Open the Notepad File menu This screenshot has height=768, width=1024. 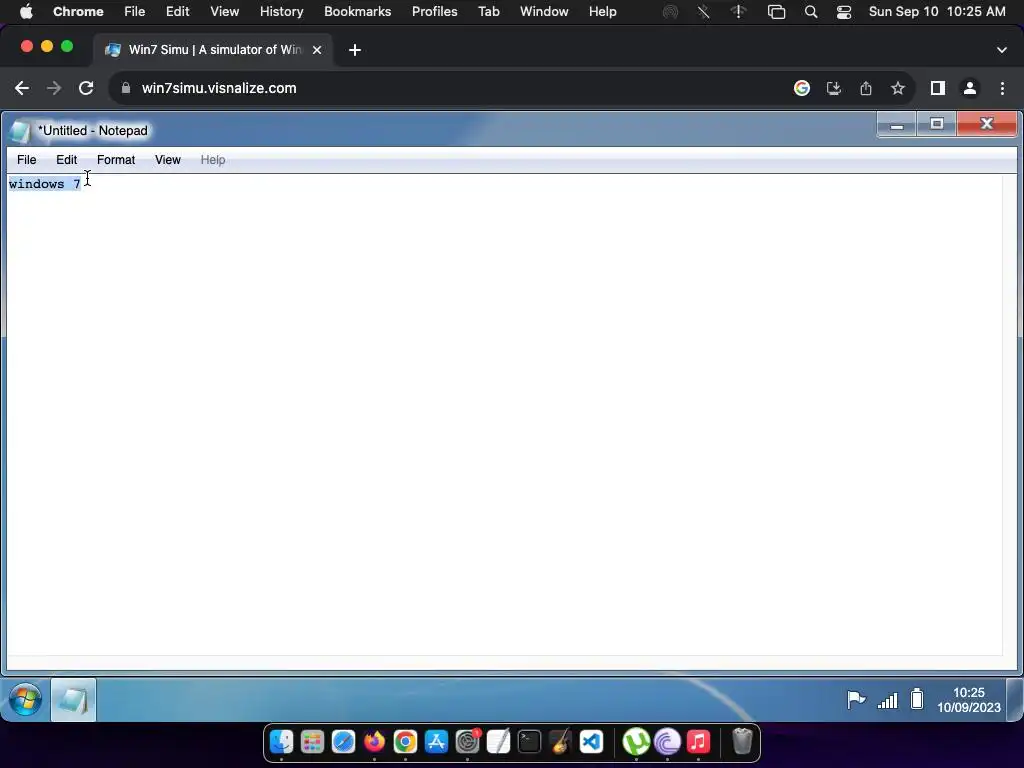[27, 160]
